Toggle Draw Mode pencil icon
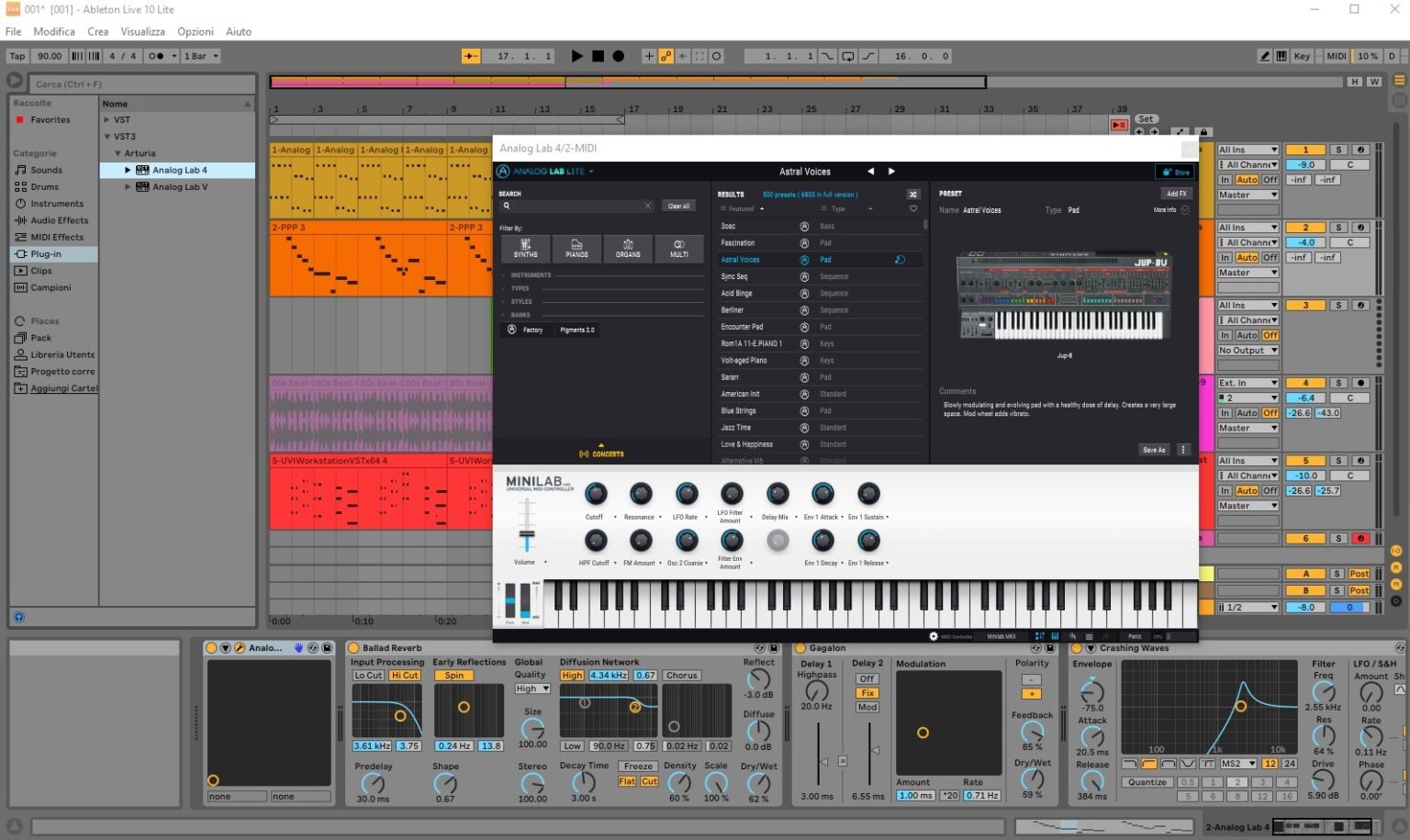 pos(1266,56)
